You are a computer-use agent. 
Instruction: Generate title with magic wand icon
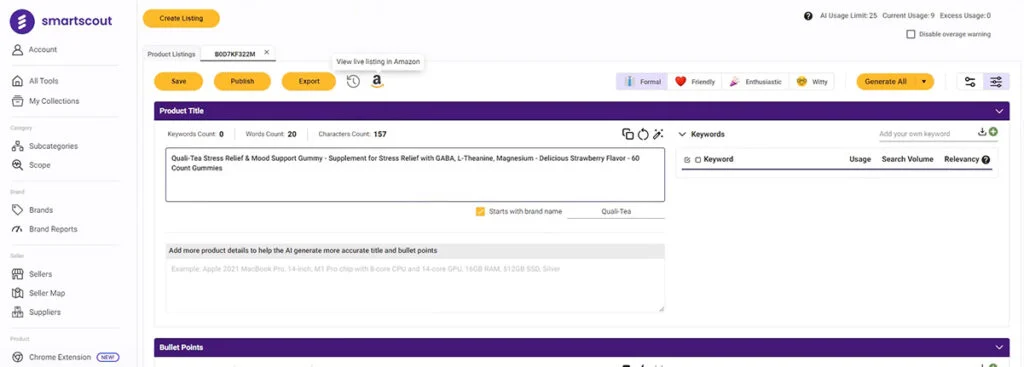658,134
